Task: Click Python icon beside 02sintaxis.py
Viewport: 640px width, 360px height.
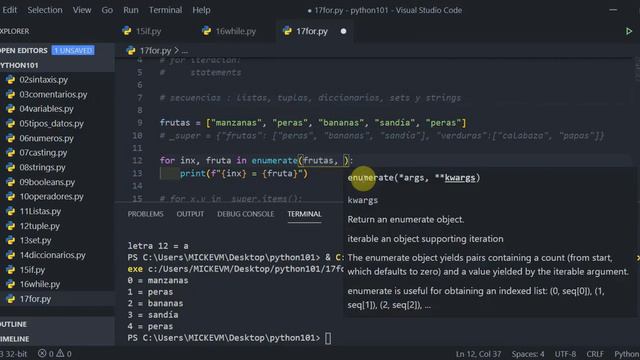Action: click(10, 80)
